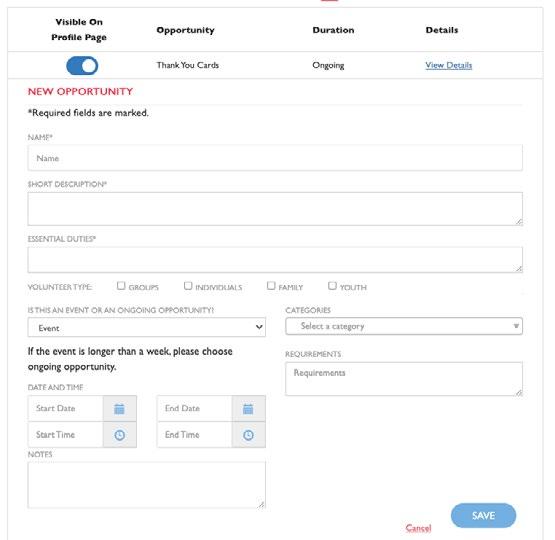Click into the Notes text area

[x=147, y=485]
